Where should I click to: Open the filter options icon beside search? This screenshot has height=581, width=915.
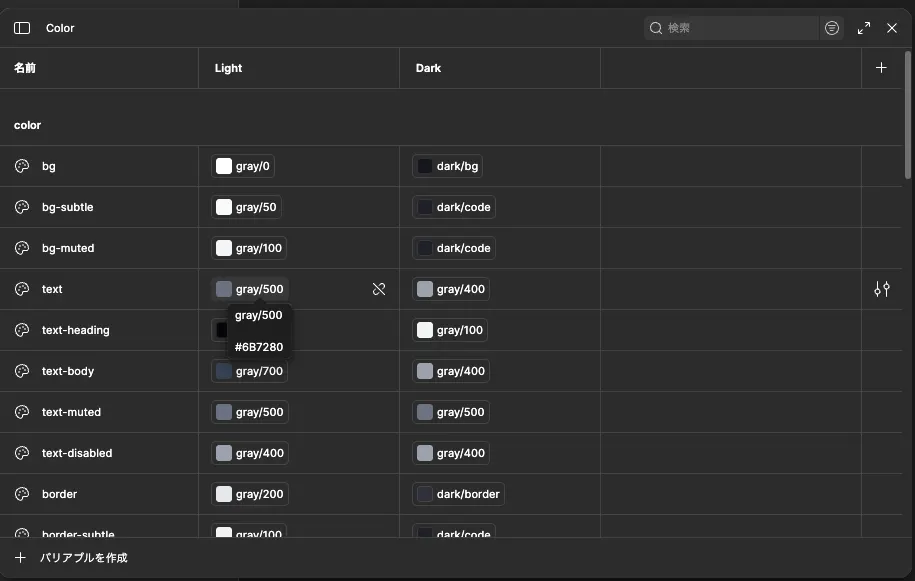832,28
